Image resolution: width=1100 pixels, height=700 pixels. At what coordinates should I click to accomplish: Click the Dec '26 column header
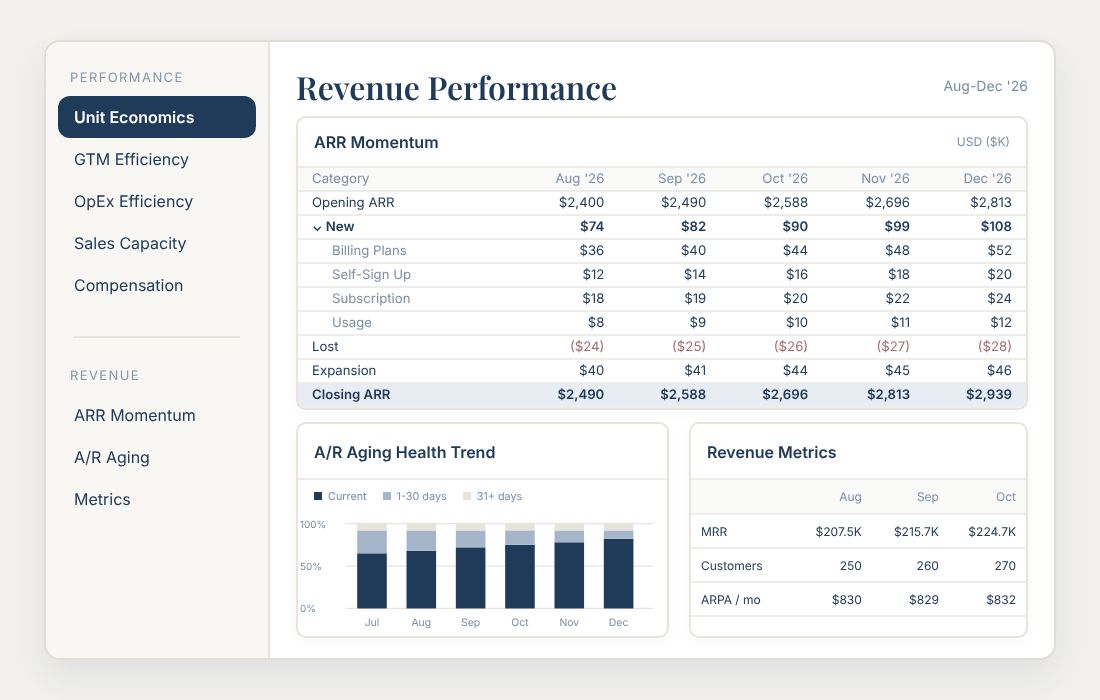click(x=987, y=178)
